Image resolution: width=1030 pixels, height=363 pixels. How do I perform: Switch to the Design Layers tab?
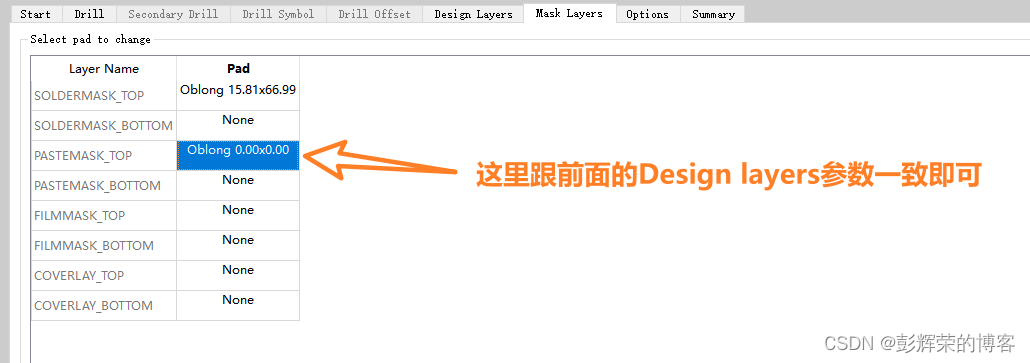473,14
